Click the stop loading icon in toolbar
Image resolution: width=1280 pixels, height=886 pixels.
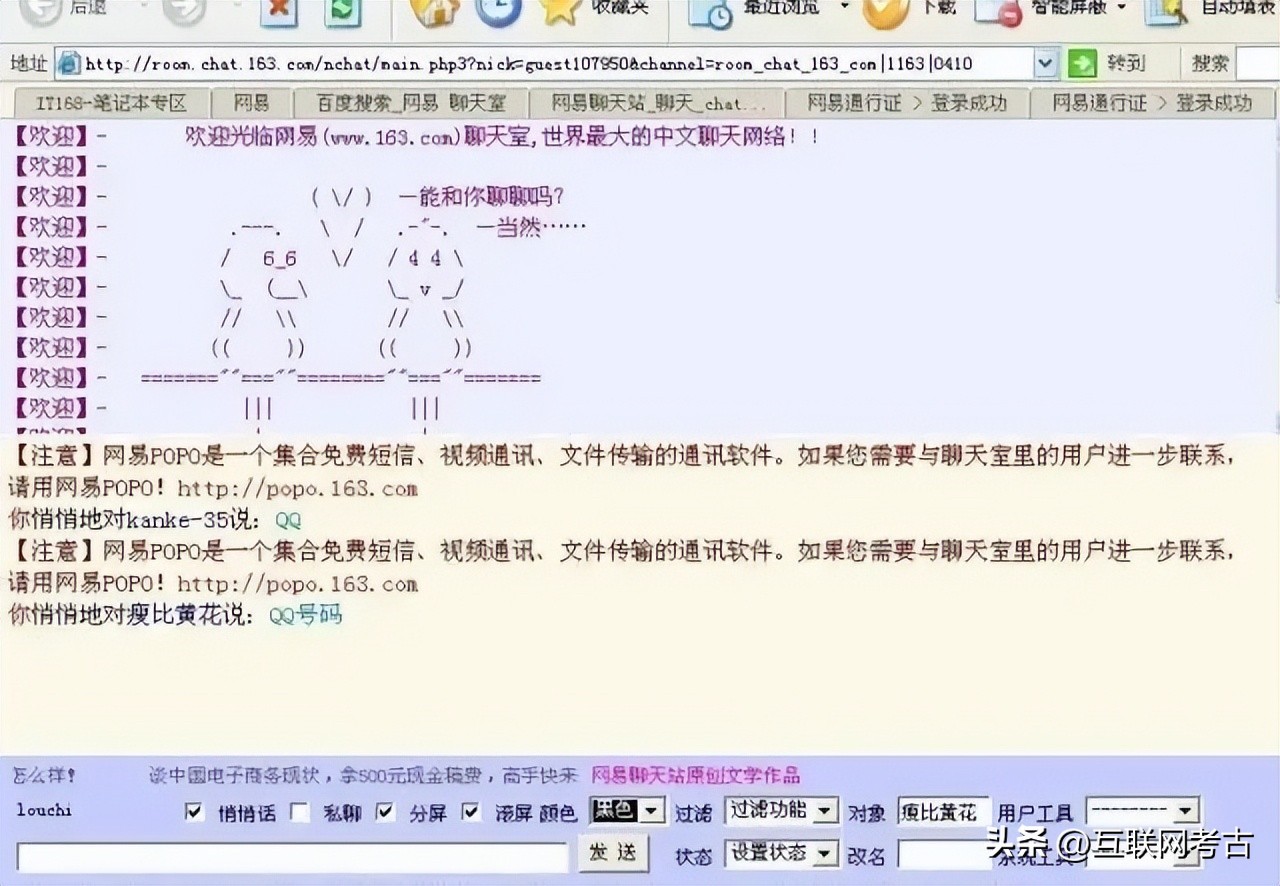tap(279, 12)
